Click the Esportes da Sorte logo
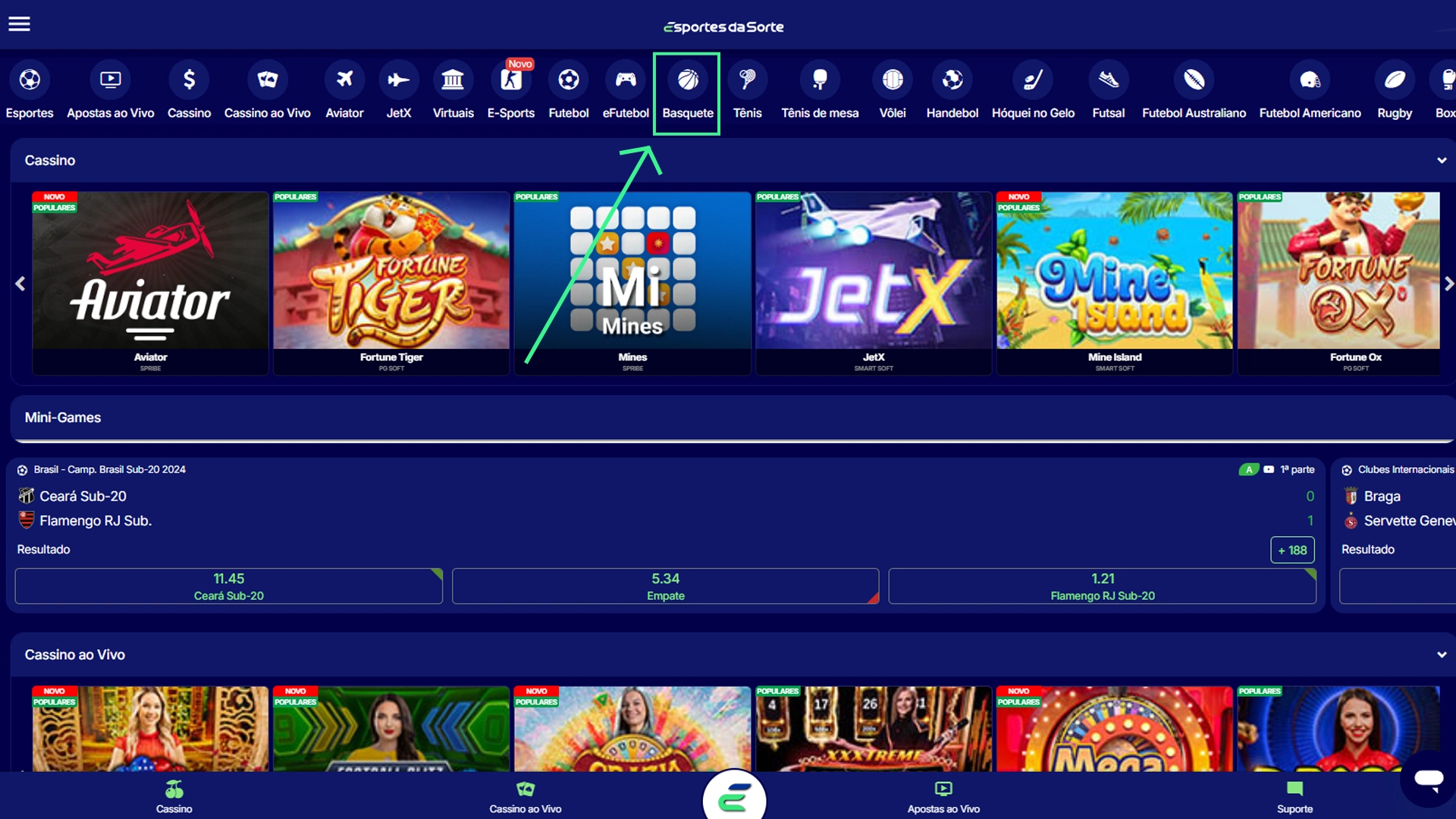The height and width of the screenshot is (819, 1456). coord(723,27)
